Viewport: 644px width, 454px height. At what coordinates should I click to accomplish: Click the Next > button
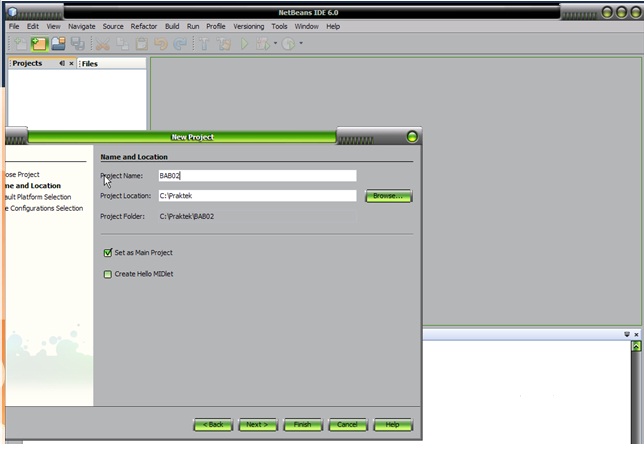[258, 424]
